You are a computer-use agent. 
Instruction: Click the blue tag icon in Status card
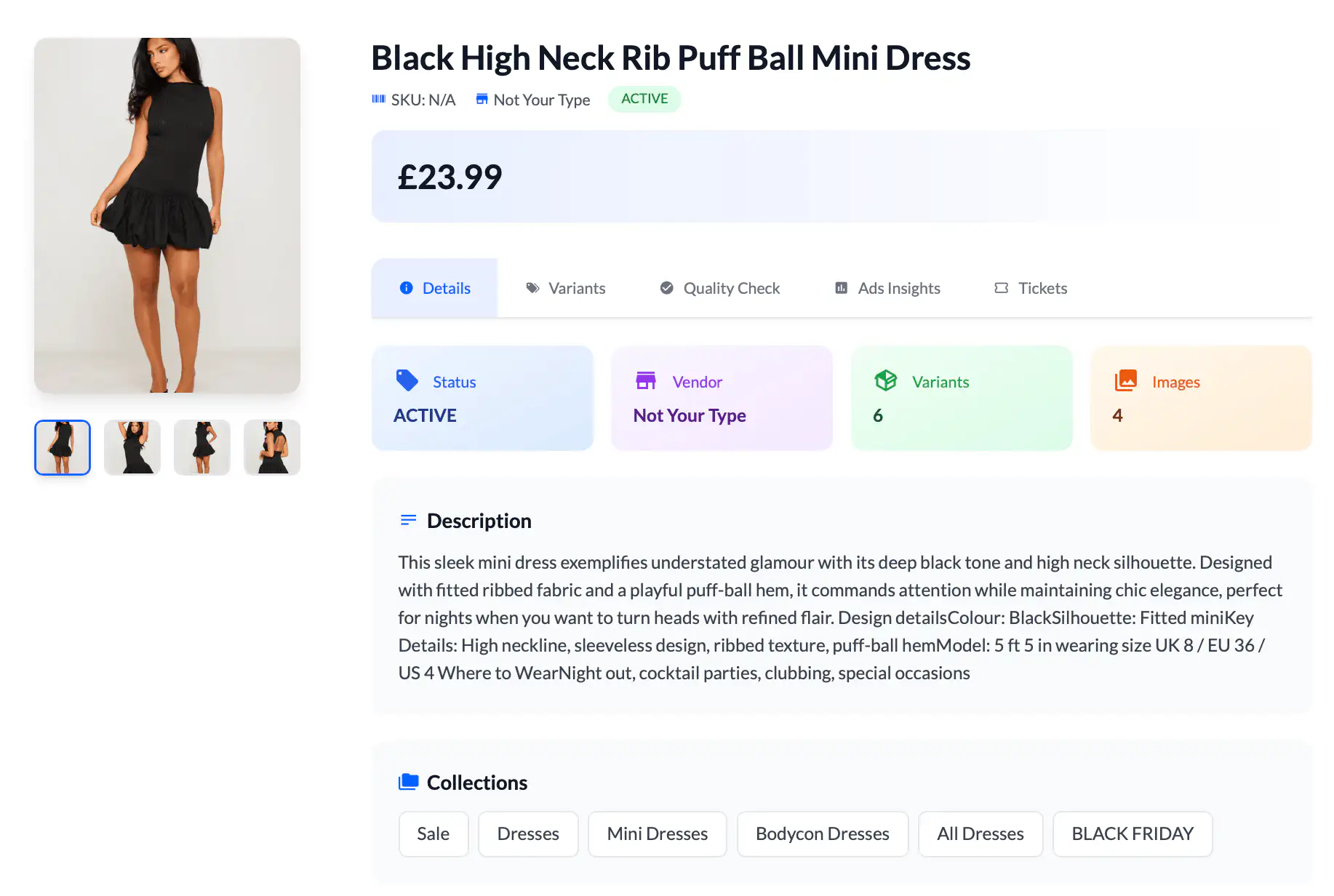tap(407, 380)
